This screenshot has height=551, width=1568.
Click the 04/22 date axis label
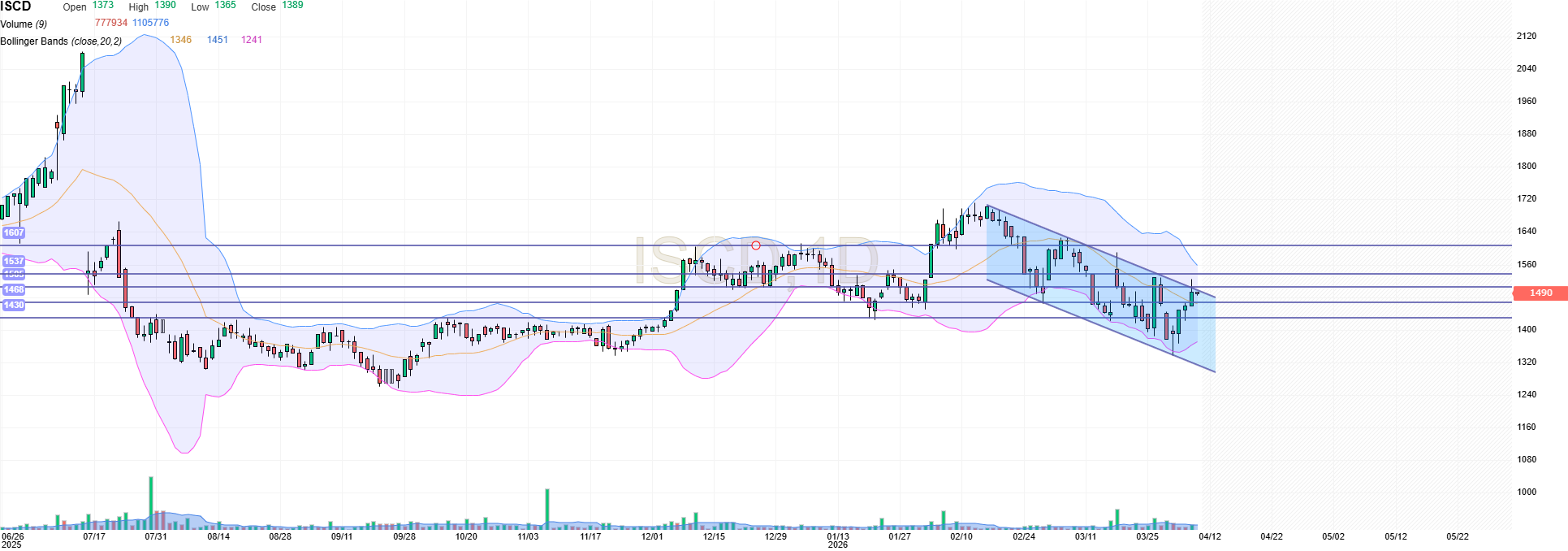point(1272,536)
